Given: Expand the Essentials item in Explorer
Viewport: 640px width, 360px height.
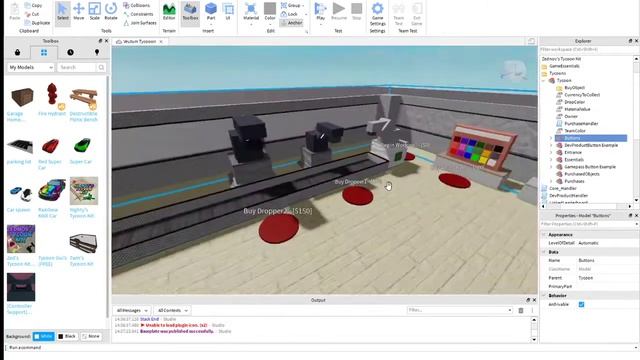Looking at the screenshot, I should (551, 160).
